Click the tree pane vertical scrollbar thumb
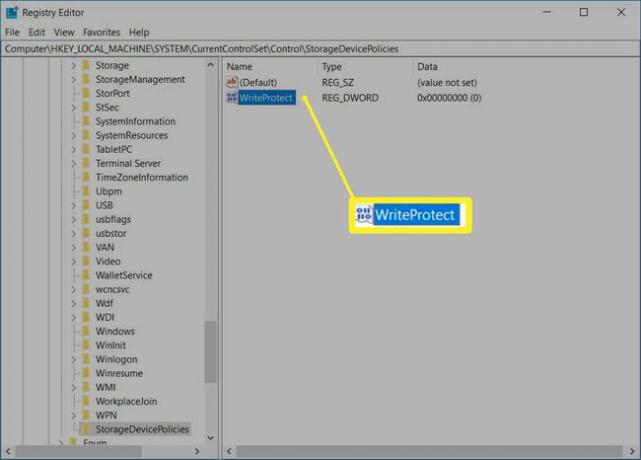This screenshot has width=641, height=460. [210, 352]
